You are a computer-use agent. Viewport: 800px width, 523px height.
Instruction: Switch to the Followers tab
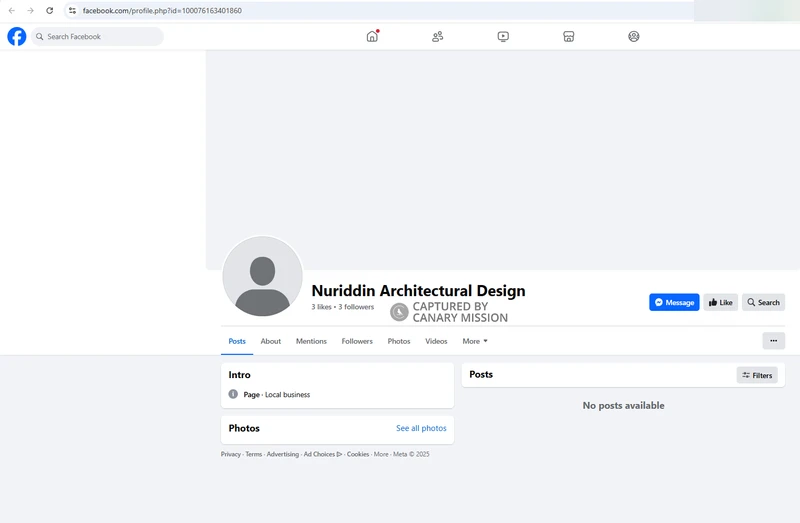pos(357,341)
